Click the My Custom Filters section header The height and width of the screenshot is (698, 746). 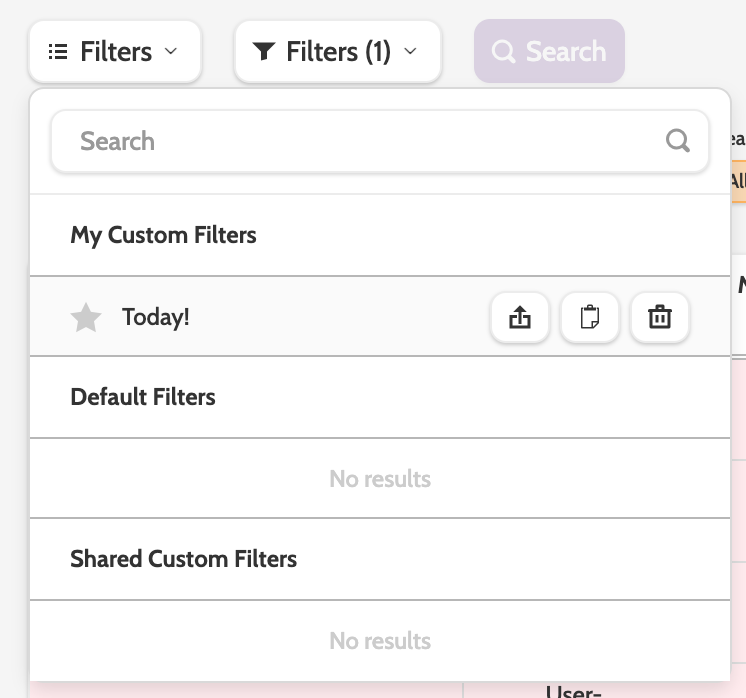pyautogui.click(x=163, y=236)
